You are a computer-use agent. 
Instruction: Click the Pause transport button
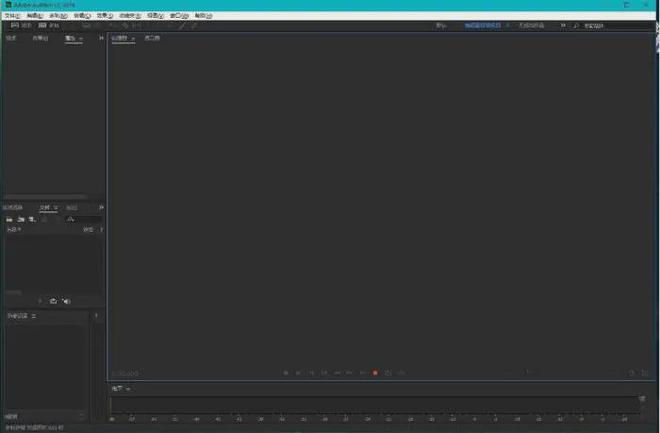311,373
